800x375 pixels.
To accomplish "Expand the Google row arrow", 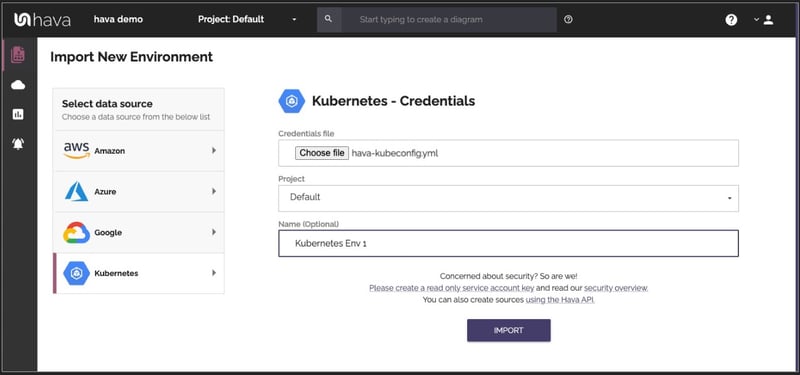I will [214, 232].
